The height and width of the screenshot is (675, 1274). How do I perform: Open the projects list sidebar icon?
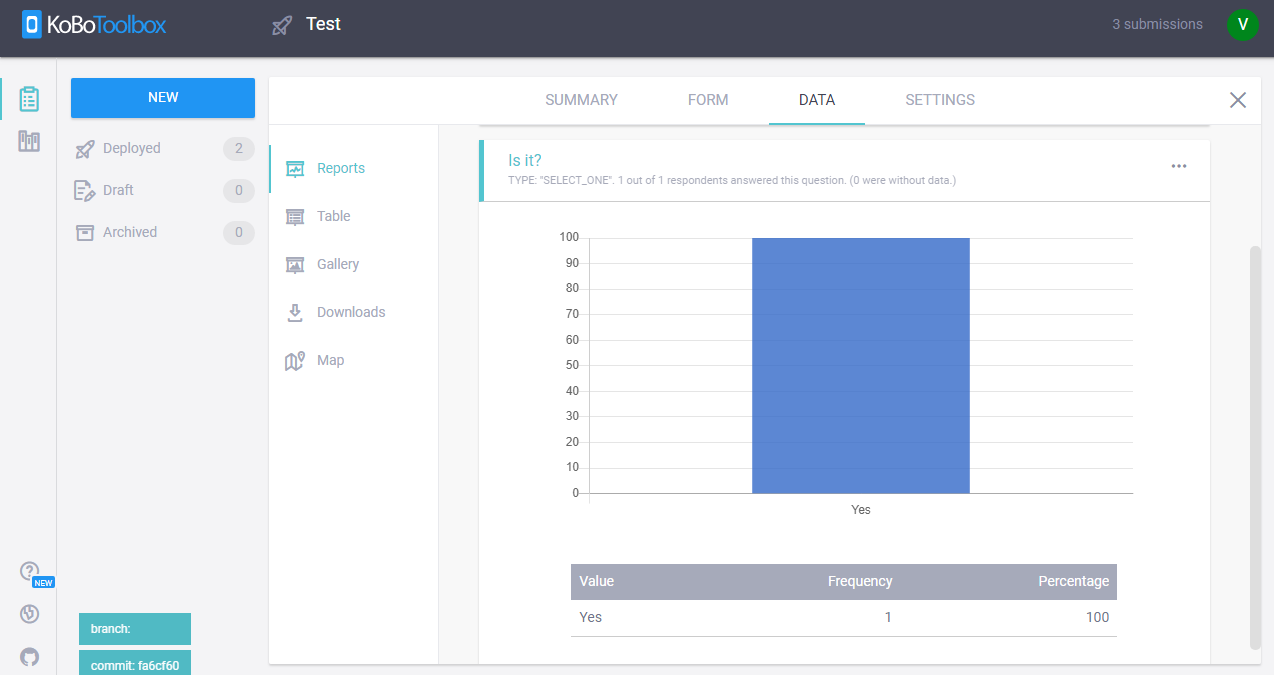coord(29,99)
